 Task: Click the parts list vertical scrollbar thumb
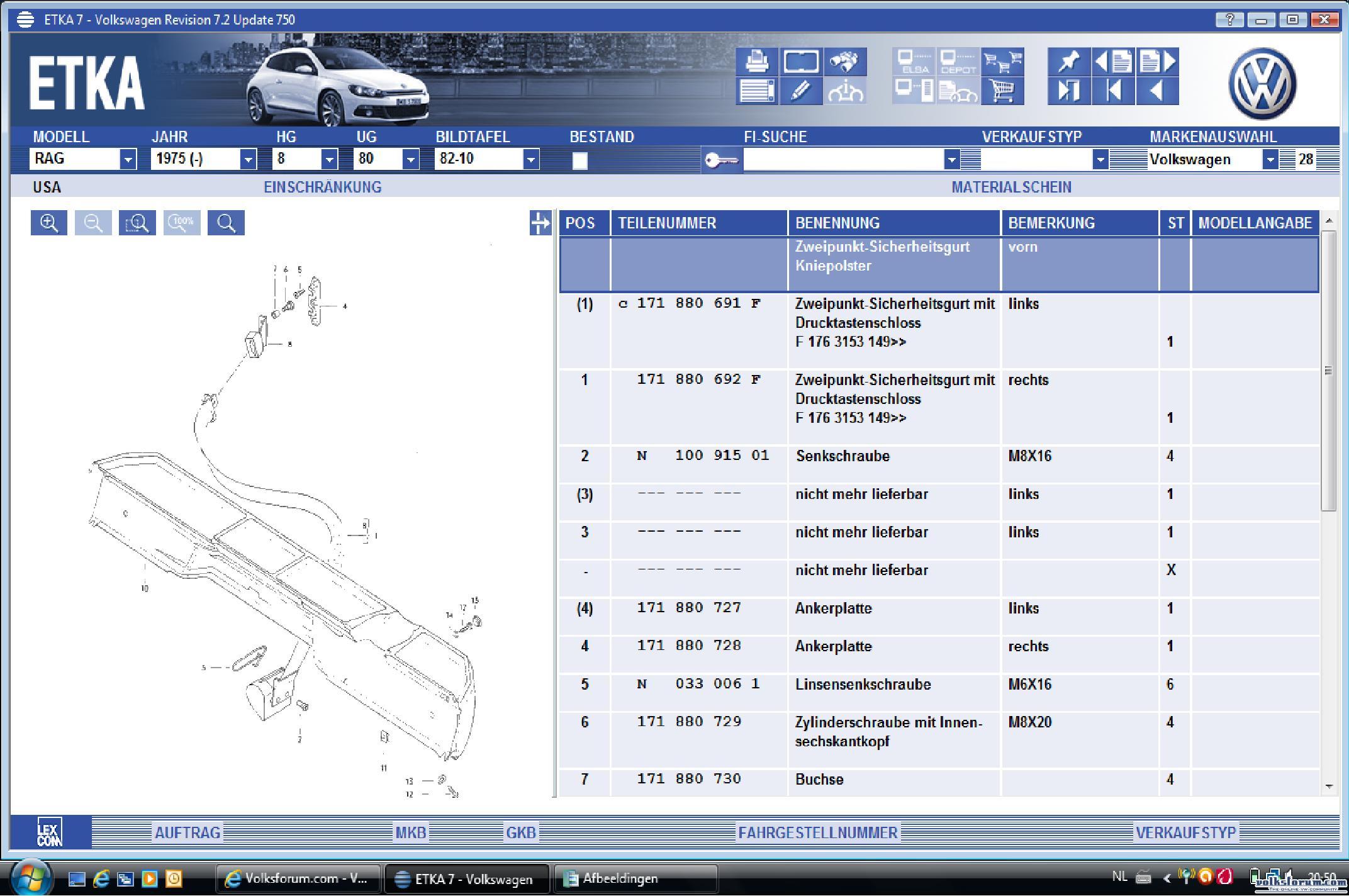(x=1328, y=371)
